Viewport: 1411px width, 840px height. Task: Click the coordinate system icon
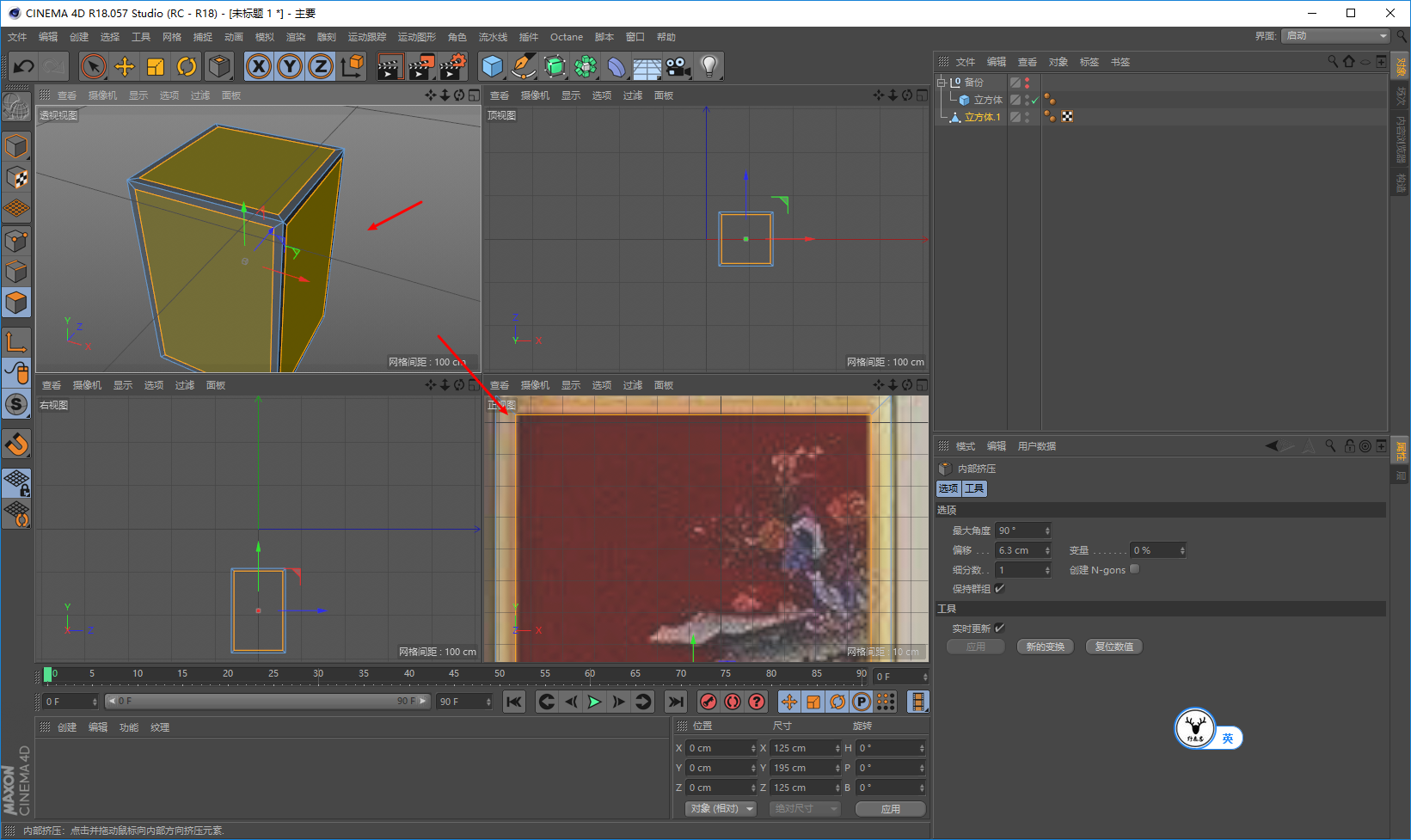coord(352,66)
